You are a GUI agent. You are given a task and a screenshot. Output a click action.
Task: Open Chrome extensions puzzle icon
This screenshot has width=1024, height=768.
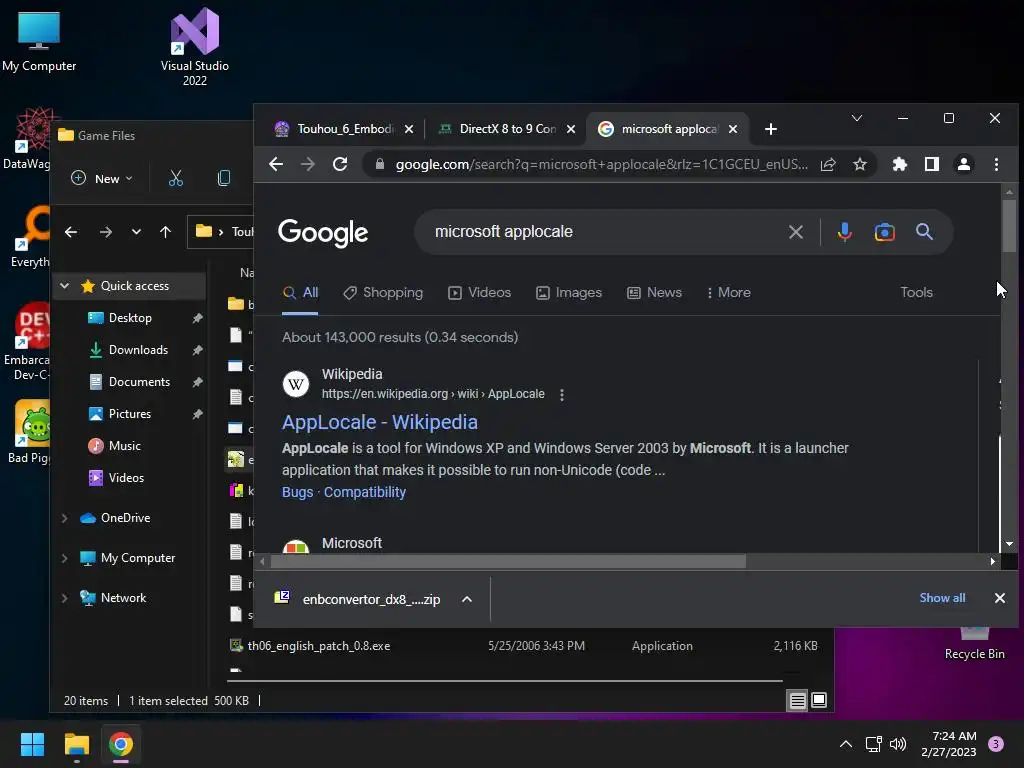[x=900, y=165]
